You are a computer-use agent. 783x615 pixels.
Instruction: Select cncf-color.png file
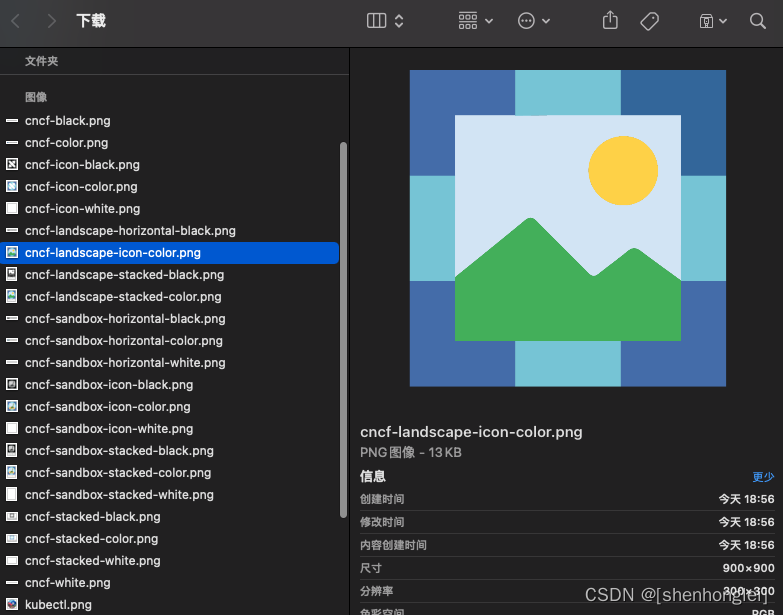(x=66, y=143)
